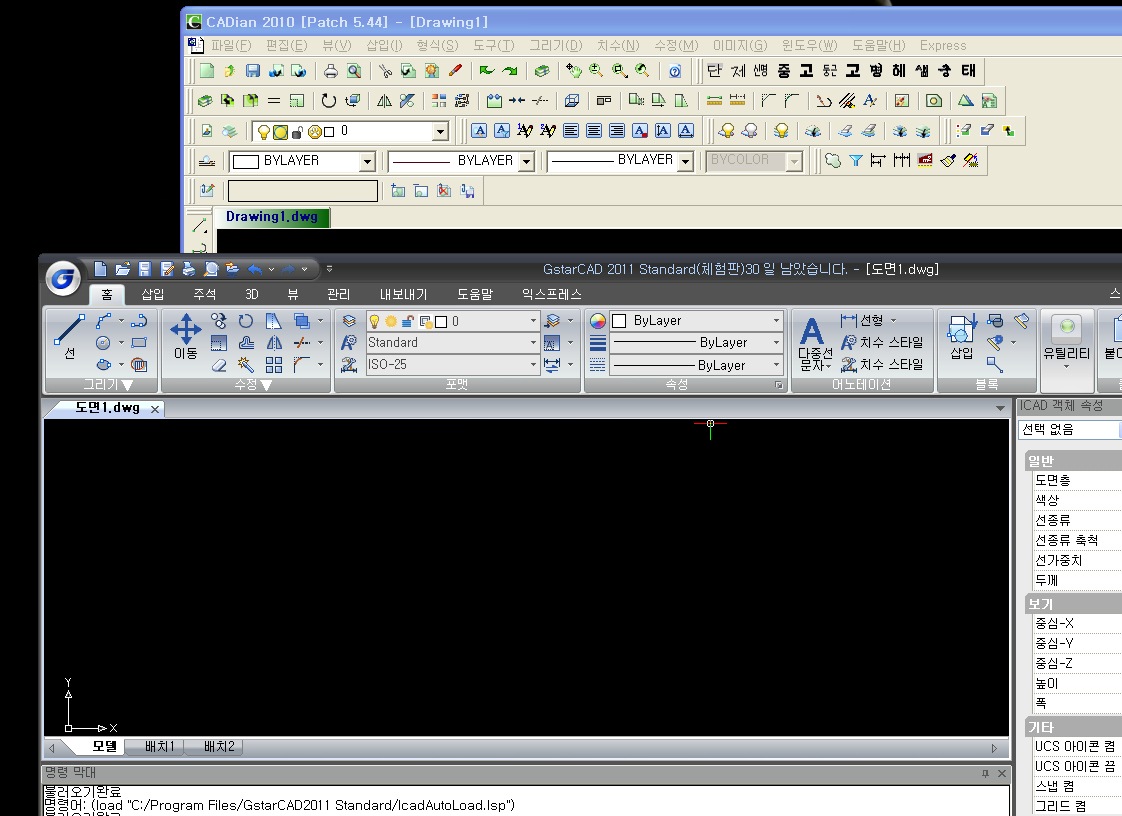Click the Pan hand icon in CADian
This screenshot has width=1122, height=816.
(x=573, y=70)
